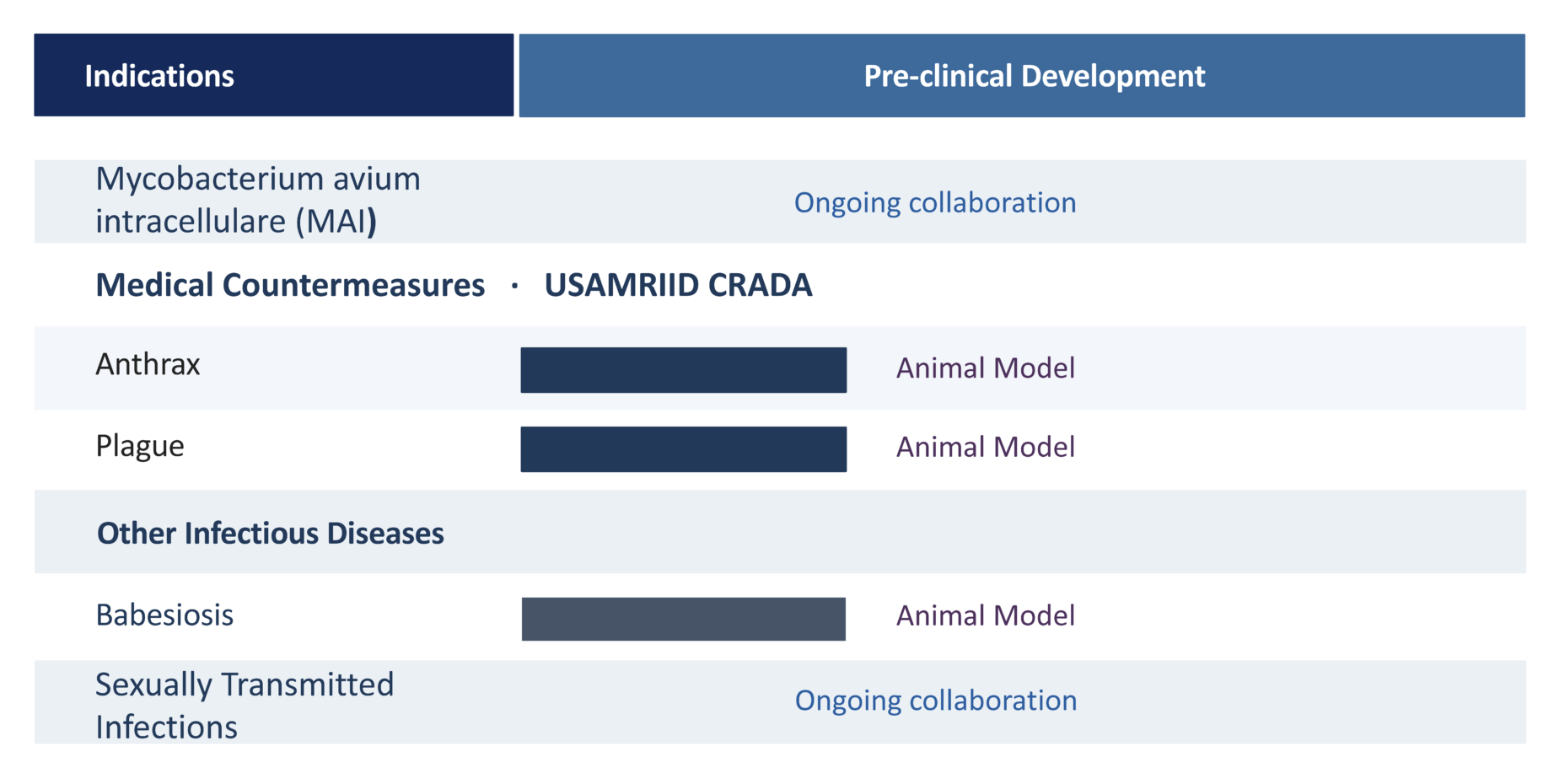The width and height of the screenshot is (1554, 784).
Task: Click Animal Model next to Anthrax bar
Action: point(985,368)
